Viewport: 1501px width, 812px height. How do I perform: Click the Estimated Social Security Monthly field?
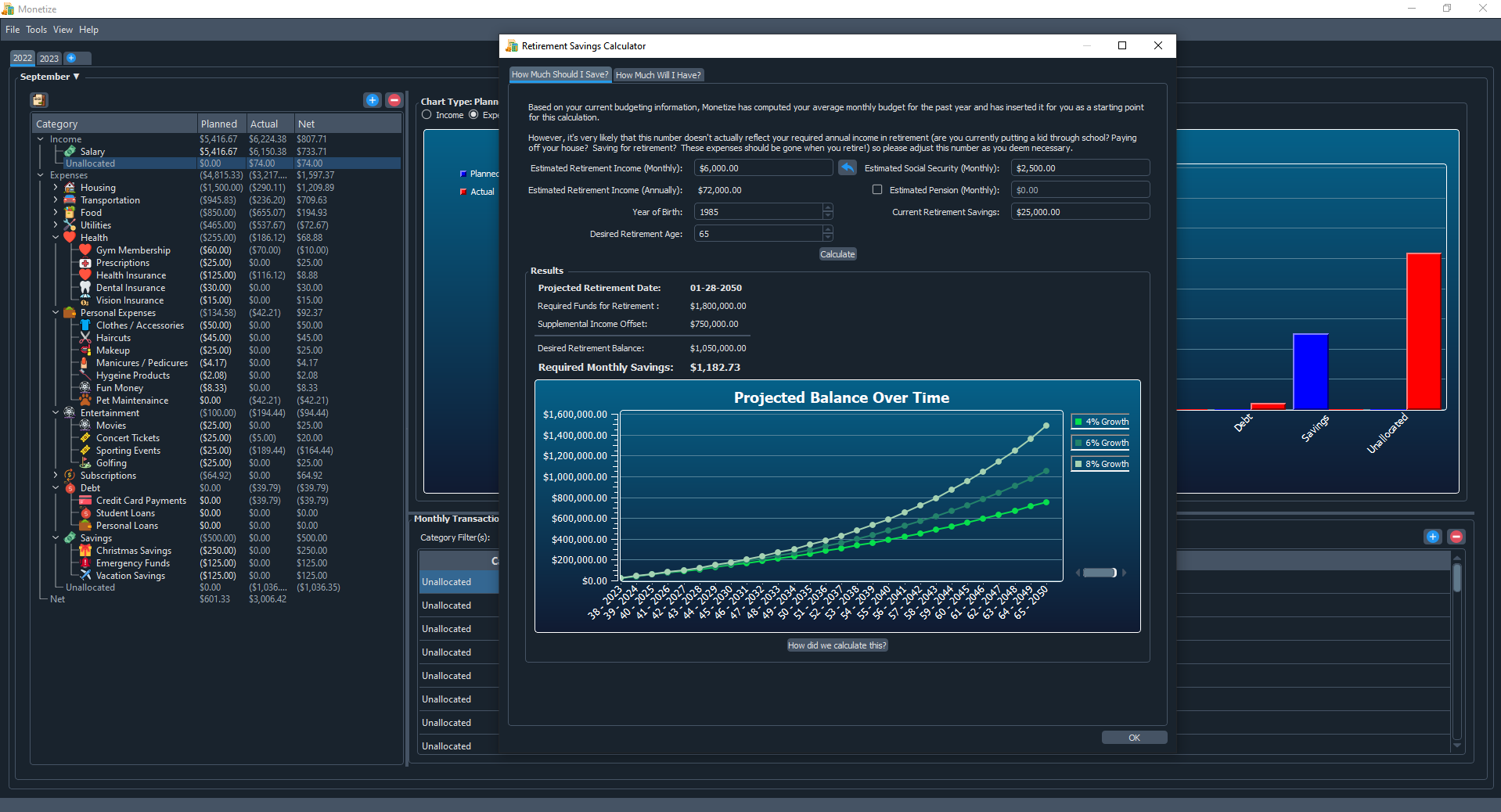tap(1080, 168)
